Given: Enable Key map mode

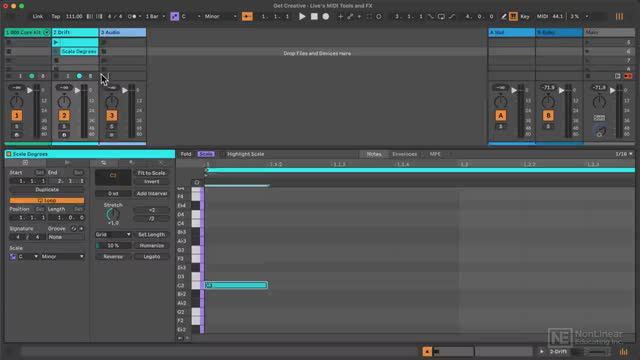Looking at the screenshot, I should click(525, 16).
